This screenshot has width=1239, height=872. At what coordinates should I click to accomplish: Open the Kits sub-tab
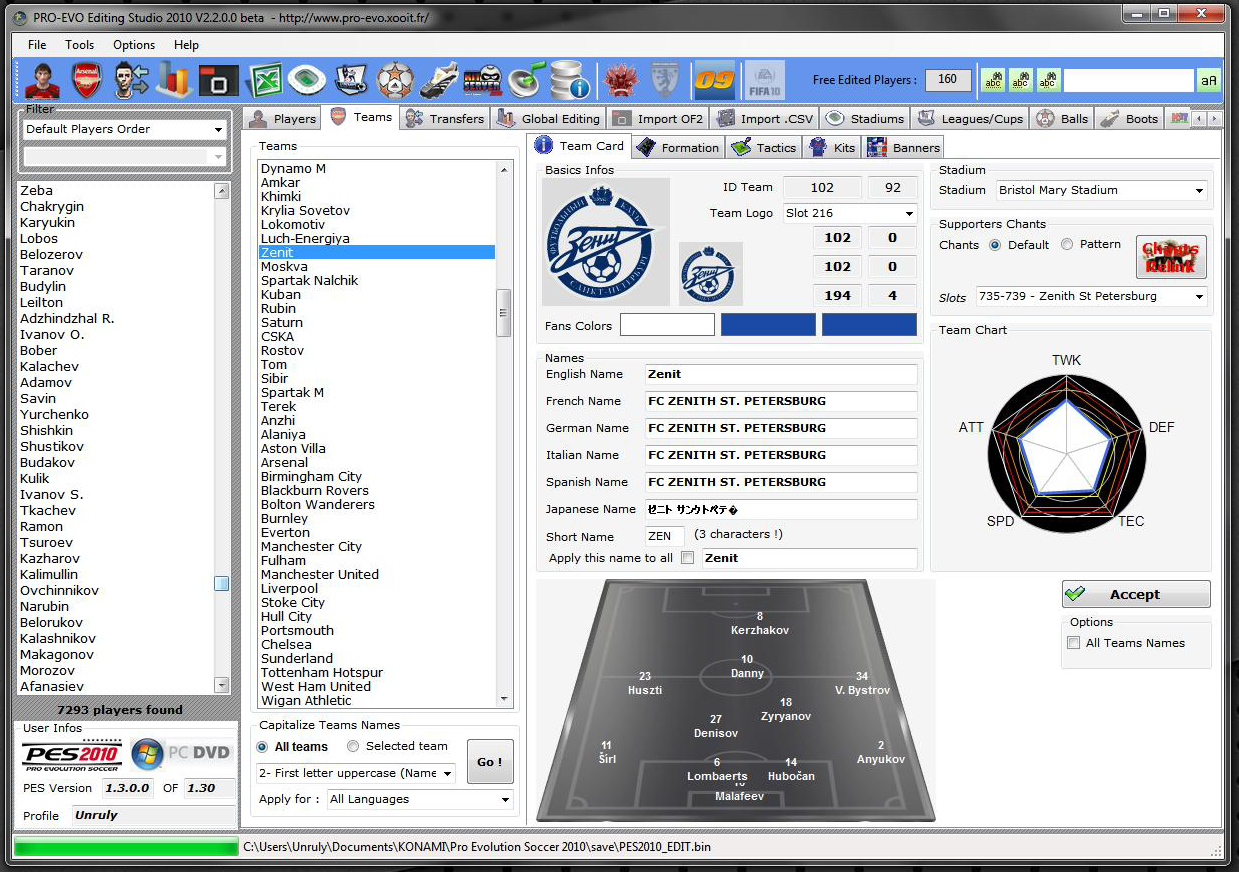click(x=833, y=148)
